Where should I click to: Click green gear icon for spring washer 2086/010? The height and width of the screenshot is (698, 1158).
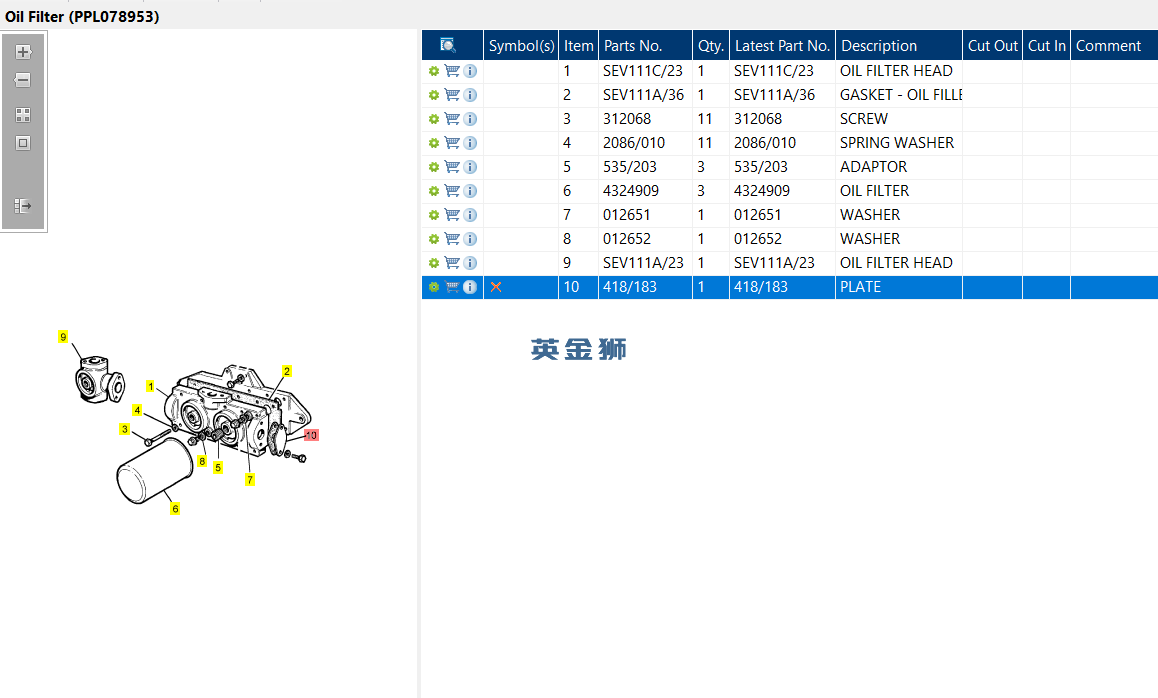(x=434, y=143)
